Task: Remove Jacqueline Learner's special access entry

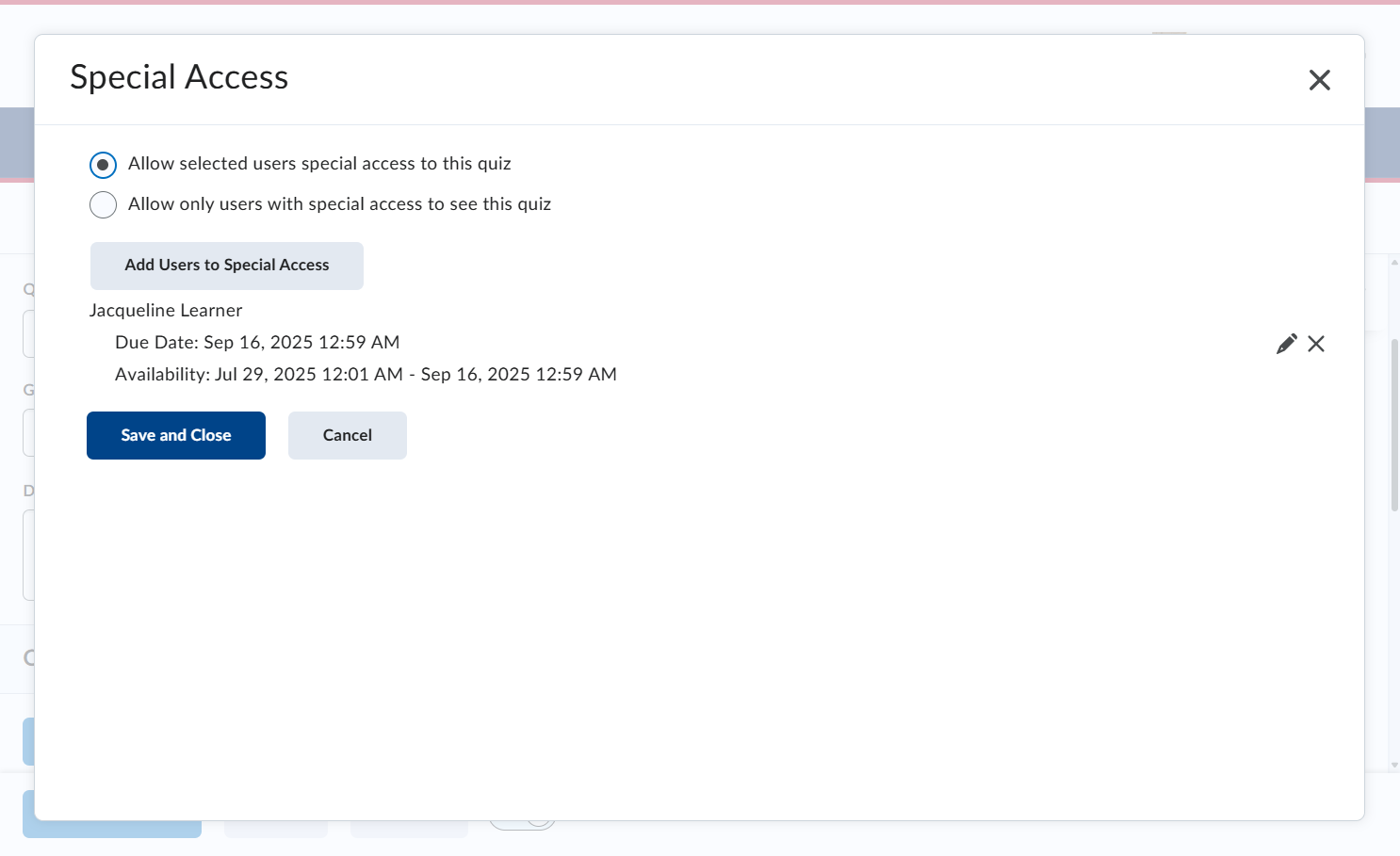Action: click(x=1316, y=344)
